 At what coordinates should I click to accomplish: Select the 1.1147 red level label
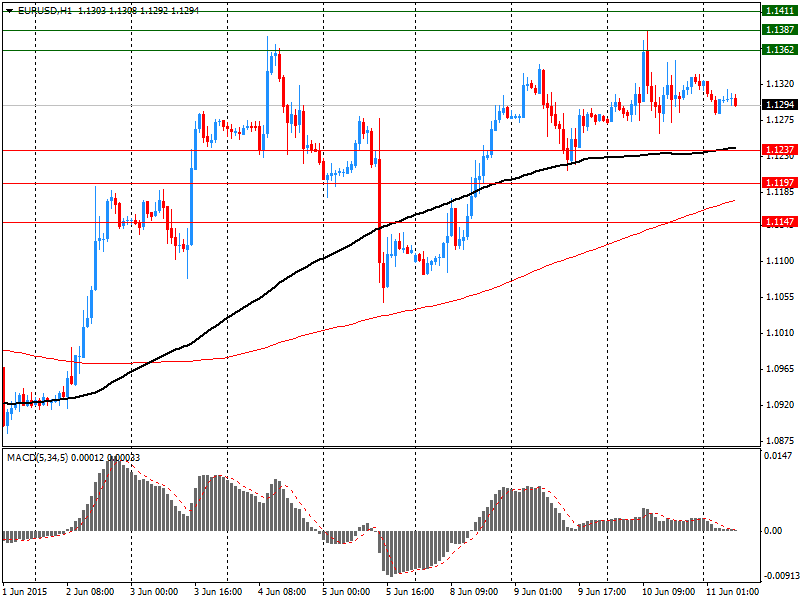[780, 222]
